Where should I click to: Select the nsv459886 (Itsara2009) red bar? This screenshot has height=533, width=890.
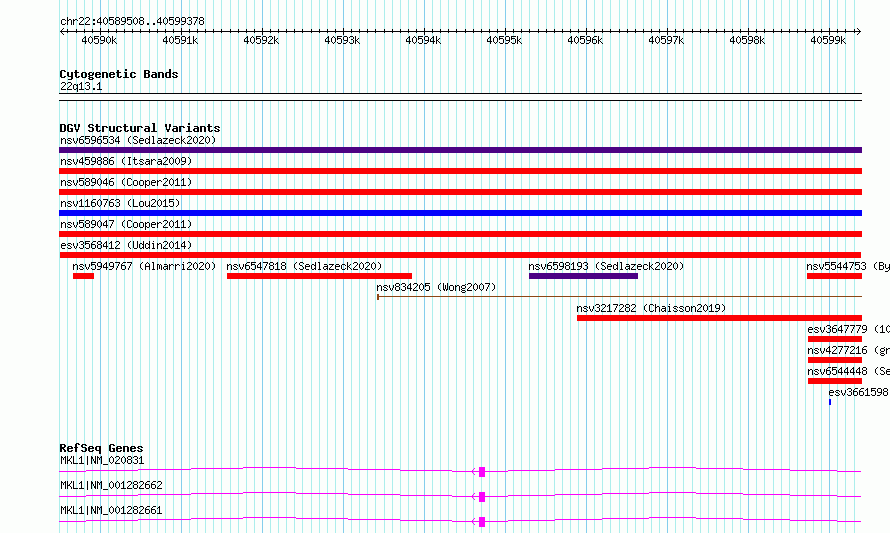(x=460, y=171)
